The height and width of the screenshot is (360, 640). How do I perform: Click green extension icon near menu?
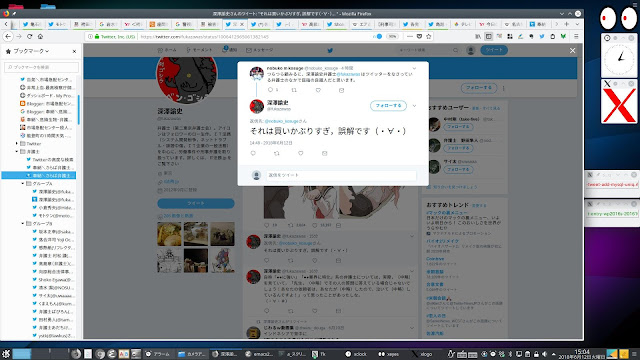coord(563,36)
